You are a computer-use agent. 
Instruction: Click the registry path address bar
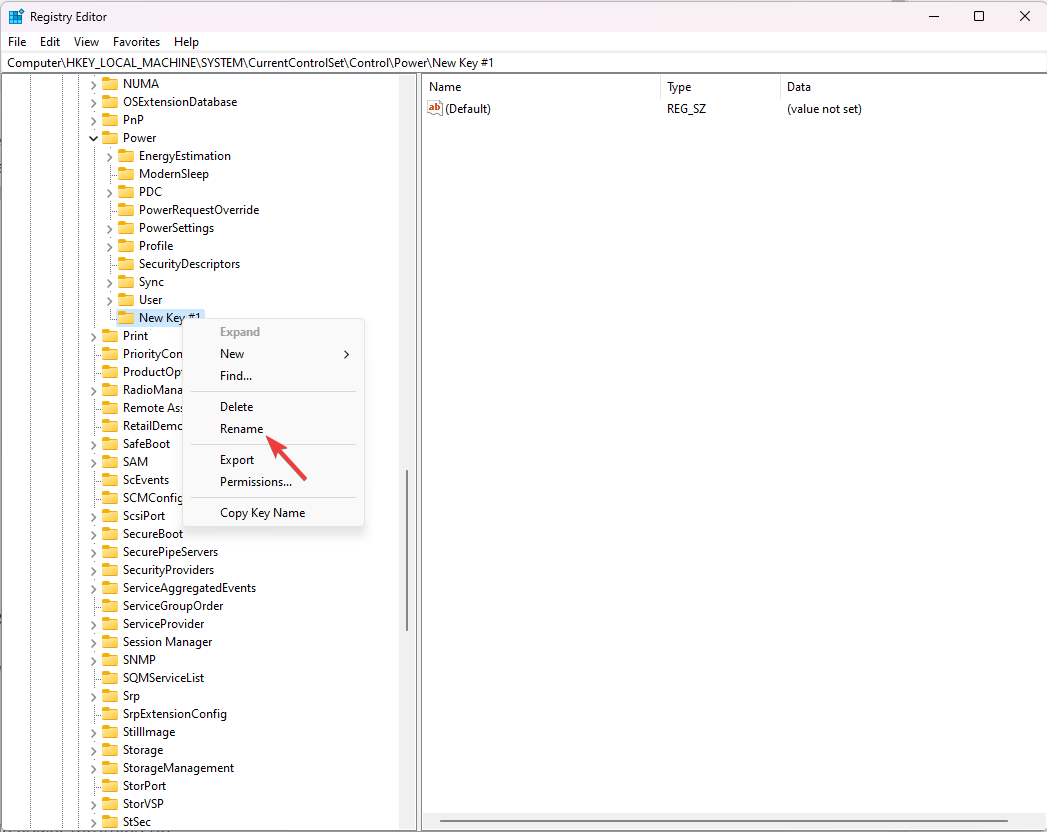coord(520,63)
